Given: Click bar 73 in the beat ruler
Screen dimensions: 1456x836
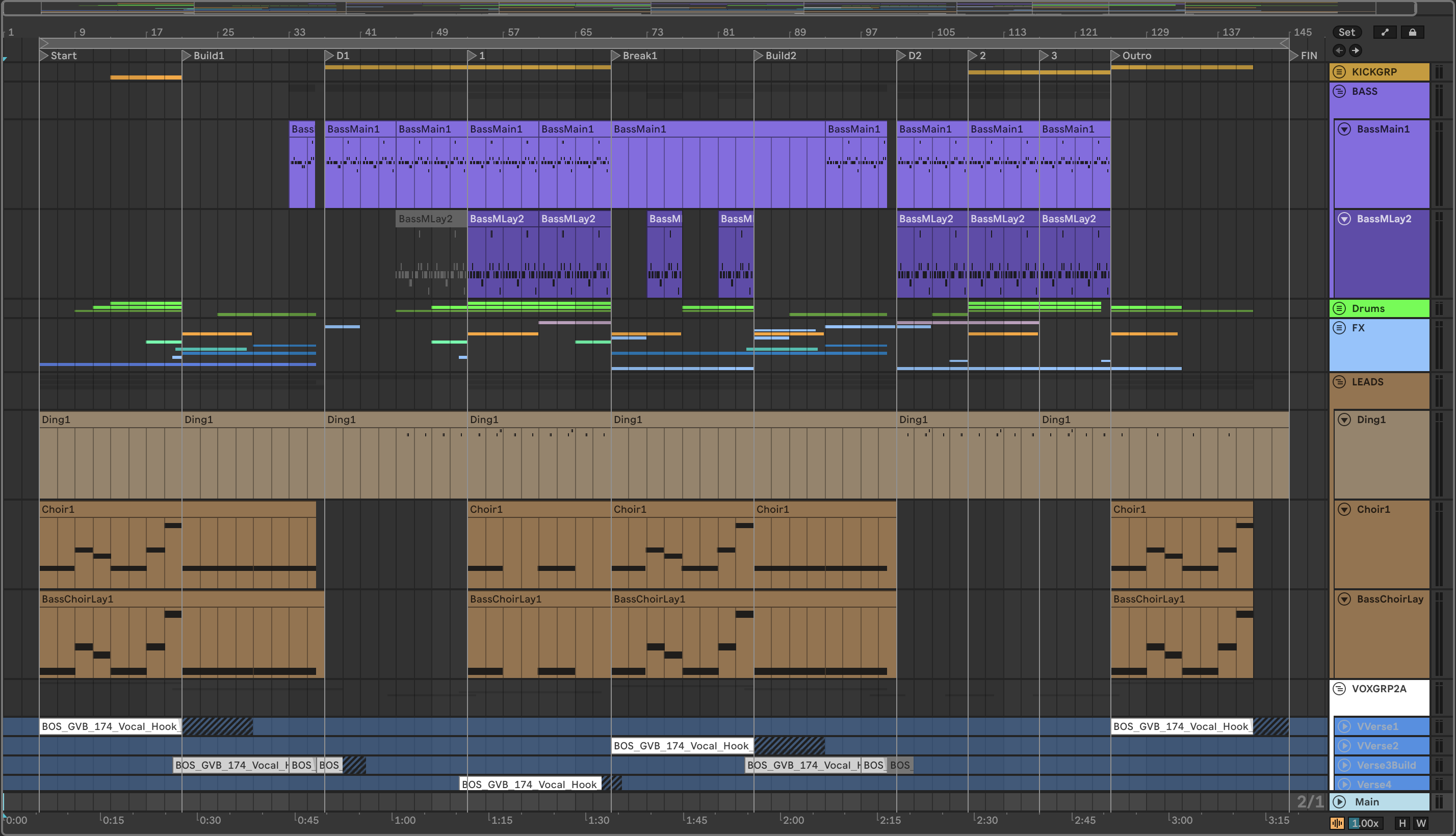Looking at the screenshot, I should pos(657,32).
